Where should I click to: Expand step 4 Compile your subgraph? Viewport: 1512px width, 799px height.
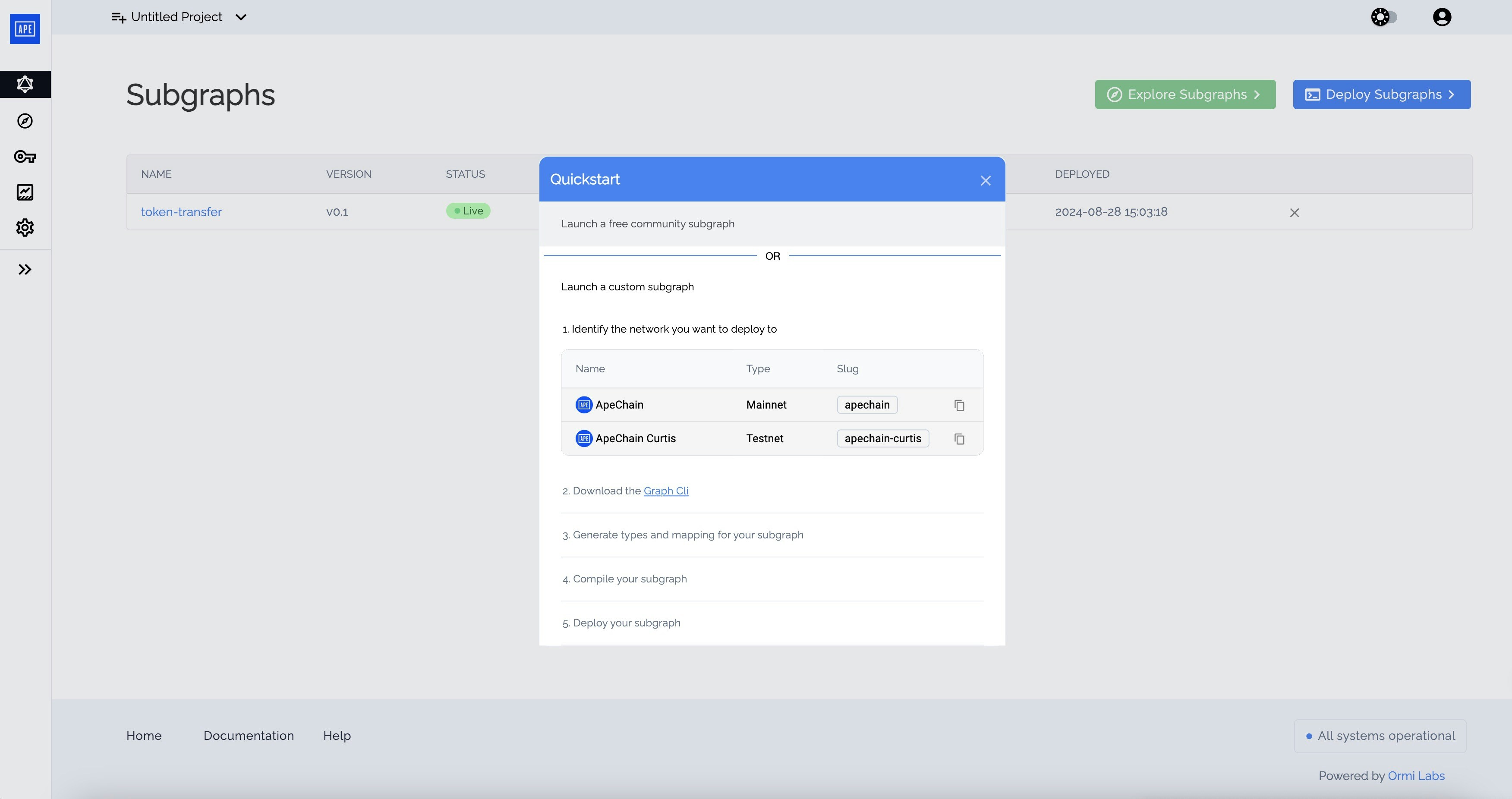pos(772,579)
